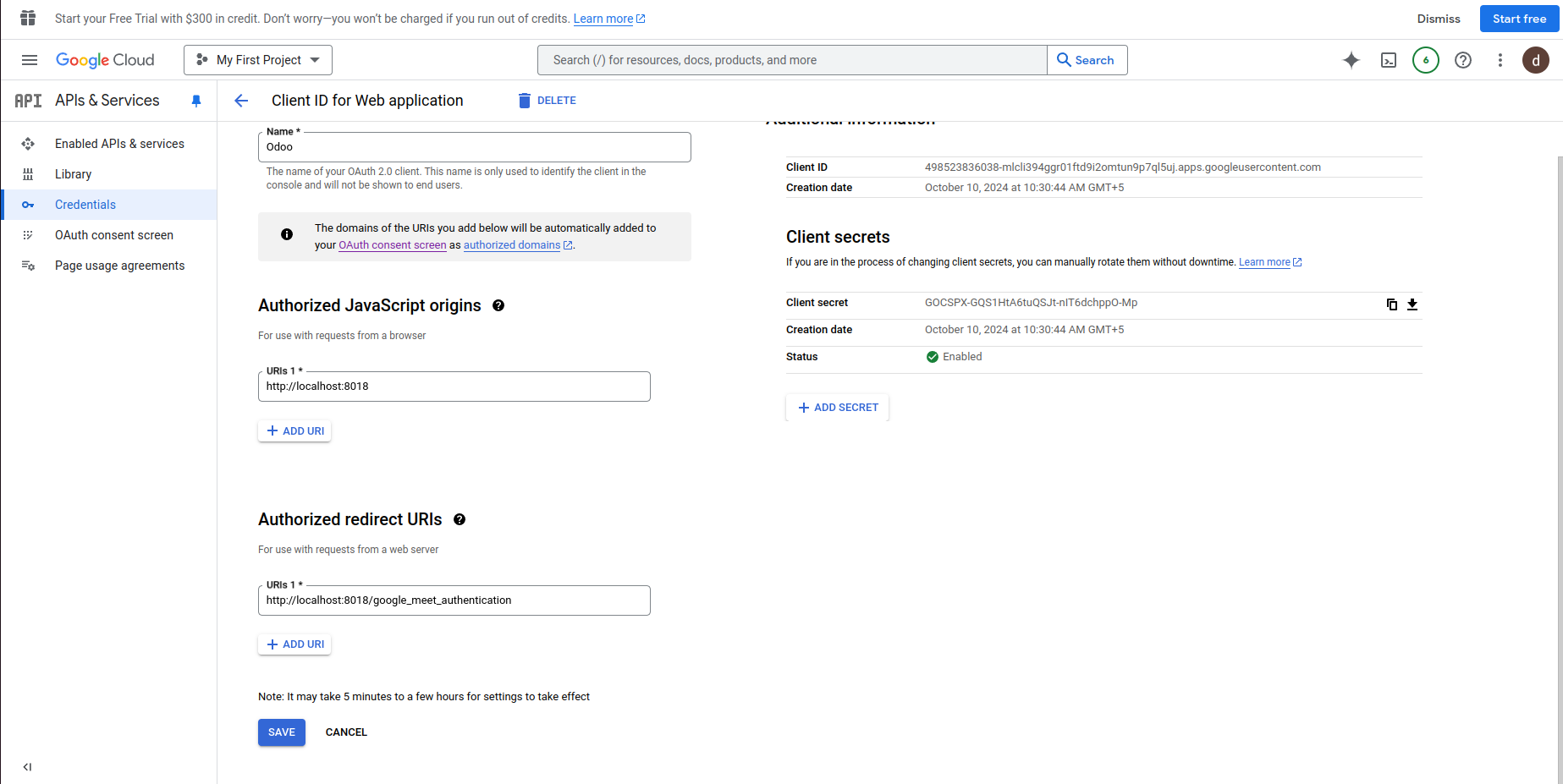Go to OAuth consent screen menu item
Viewport: 1563px width, 784px height.
tap(114, 235)
